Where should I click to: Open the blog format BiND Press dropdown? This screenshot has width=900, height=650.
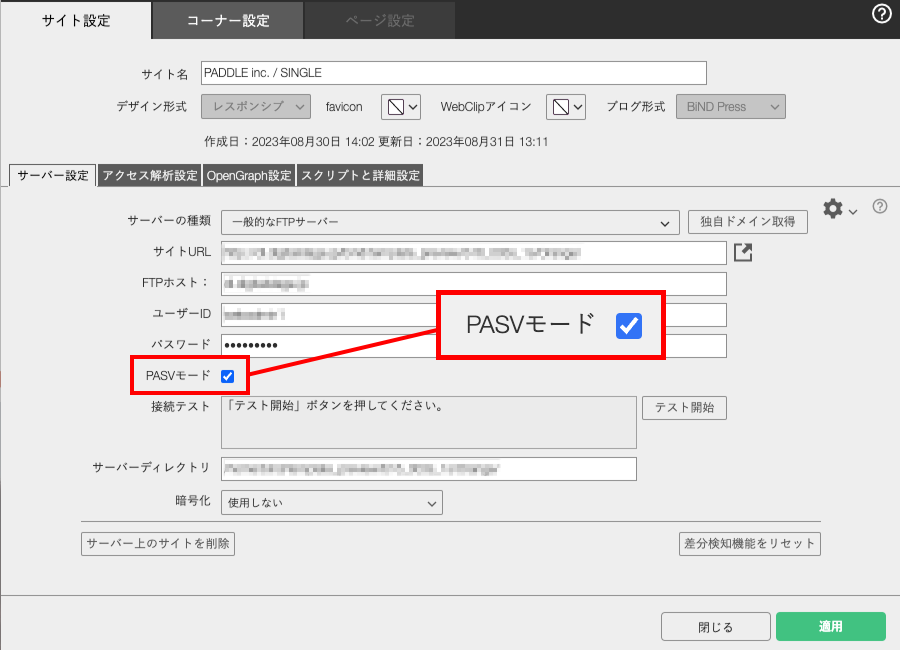point(730,106)
